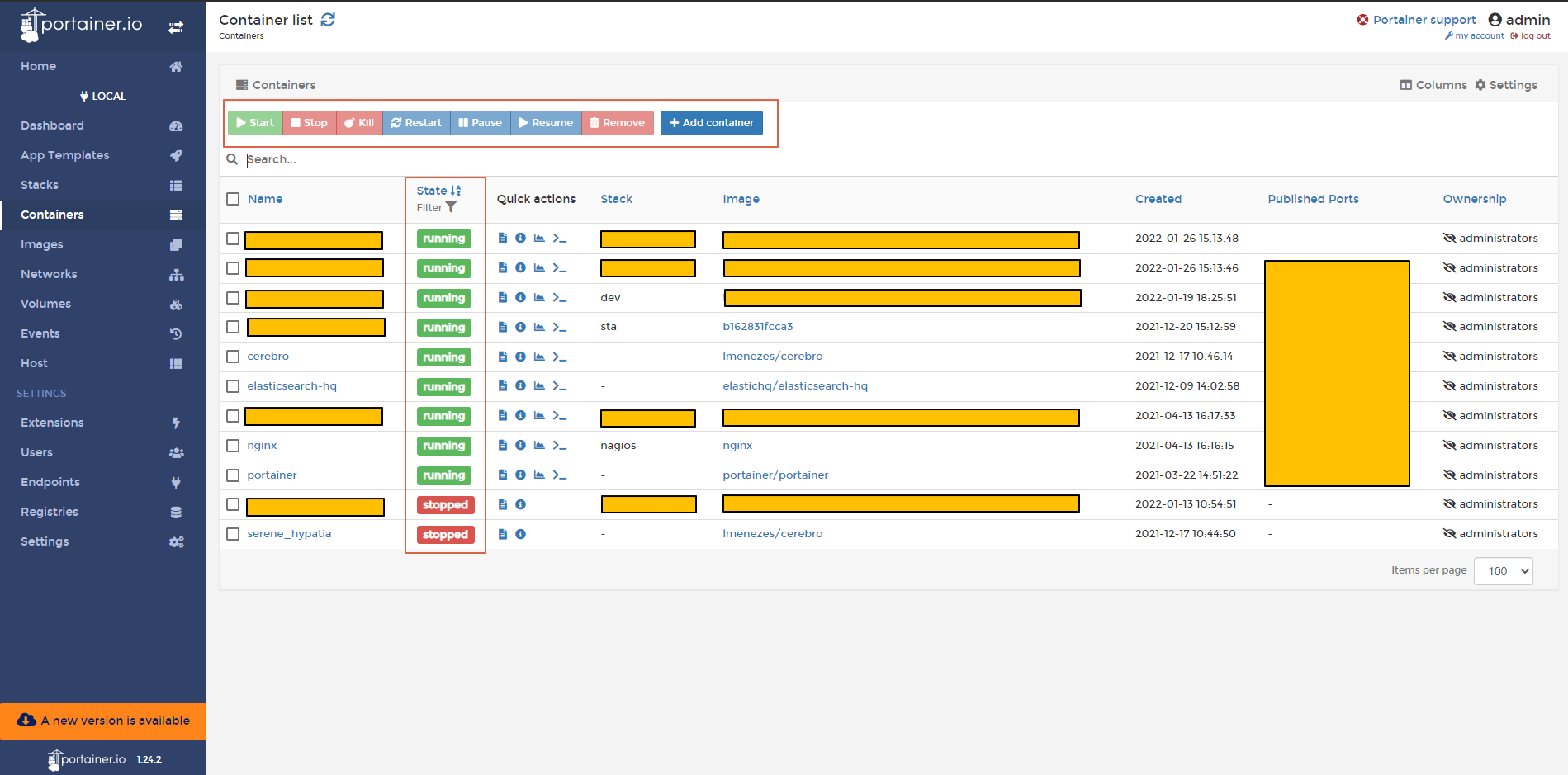Check the portainer container checkbox
Viewport: 1568px width, 775px height.
click(233, 475)
